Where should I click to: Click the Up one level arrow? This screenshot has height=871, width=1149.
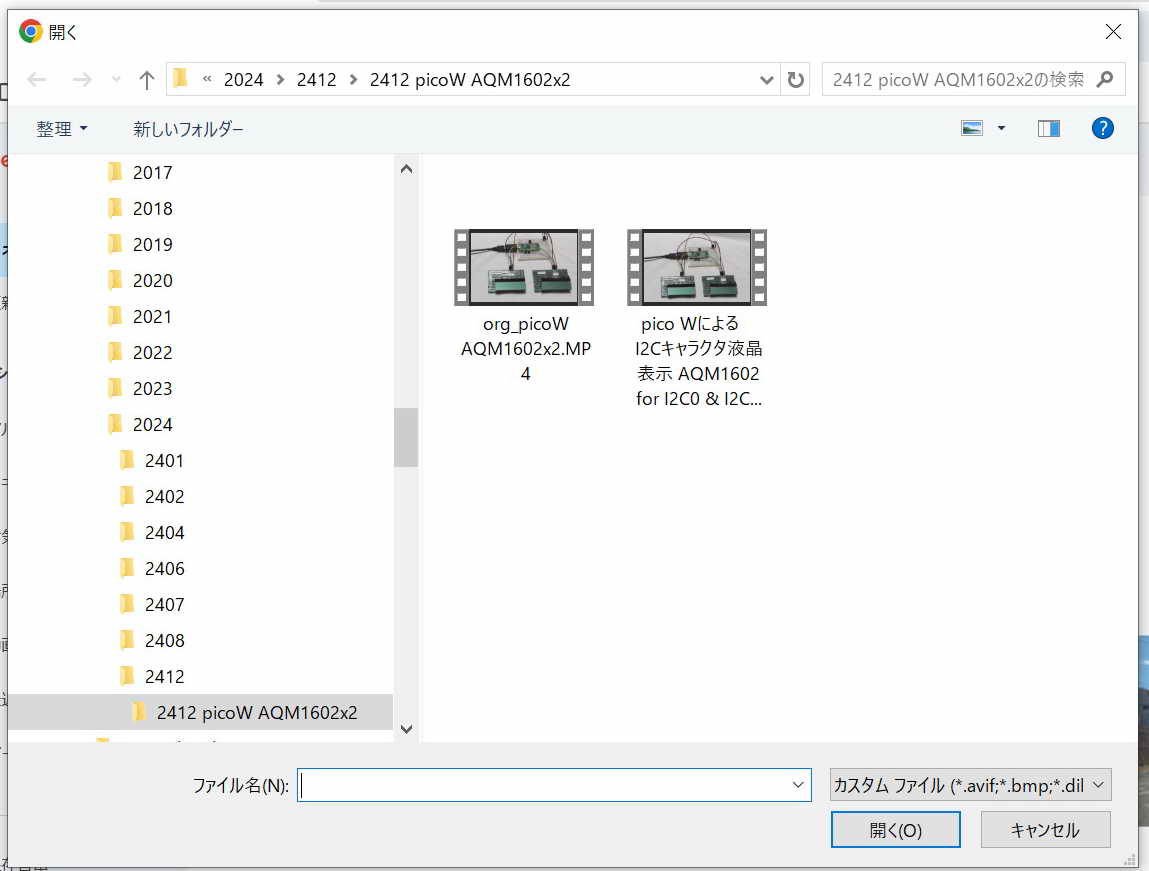147,80
